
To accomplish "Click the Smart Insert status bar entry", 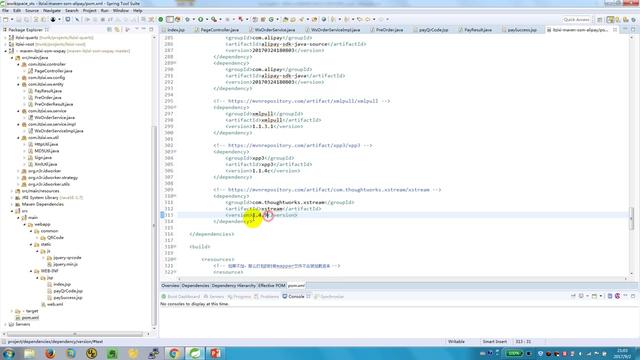I will 494,342.
